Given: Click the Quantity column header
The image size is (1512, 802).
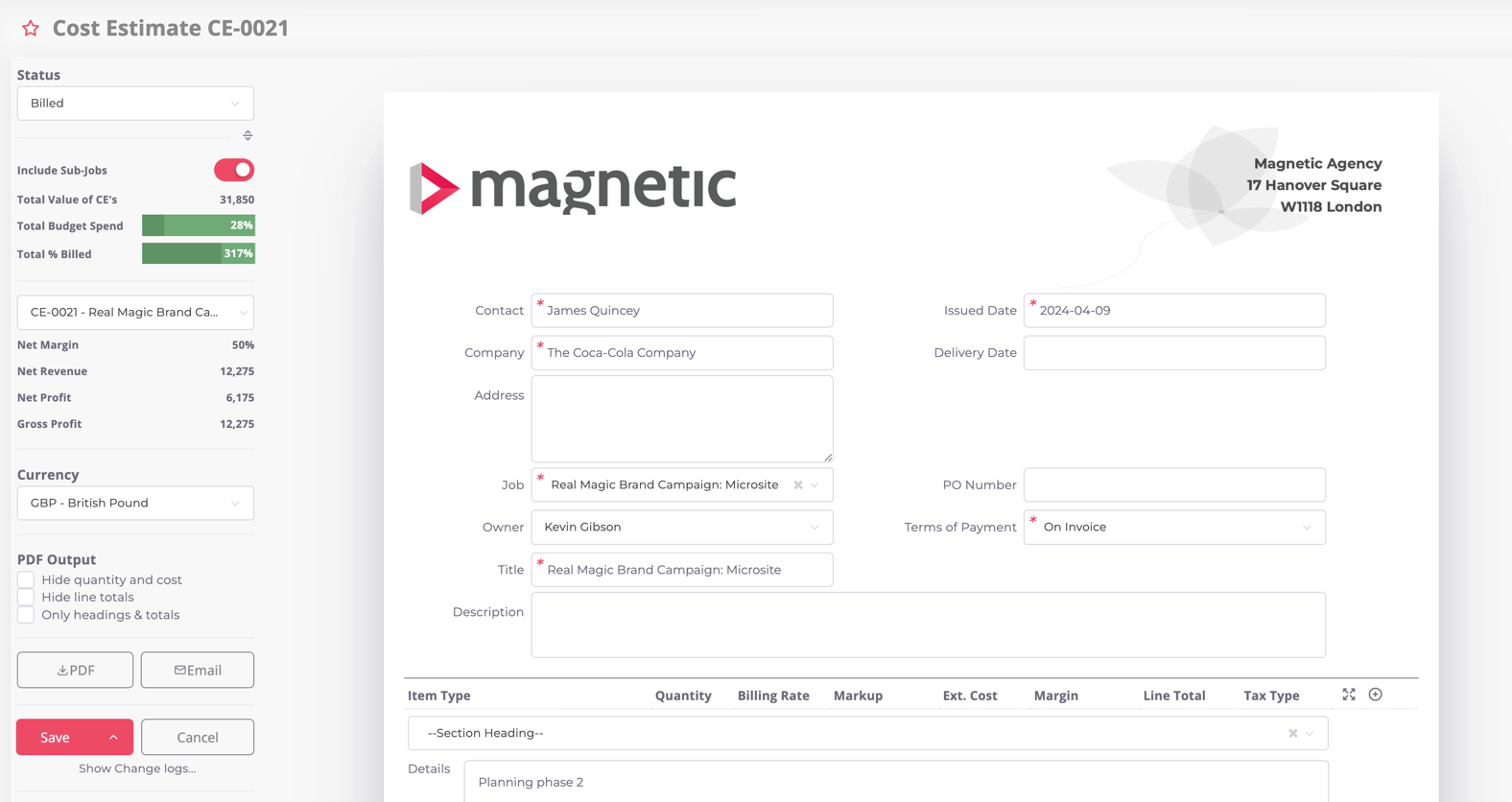Looking at the screenshot, I should point(683,696).
